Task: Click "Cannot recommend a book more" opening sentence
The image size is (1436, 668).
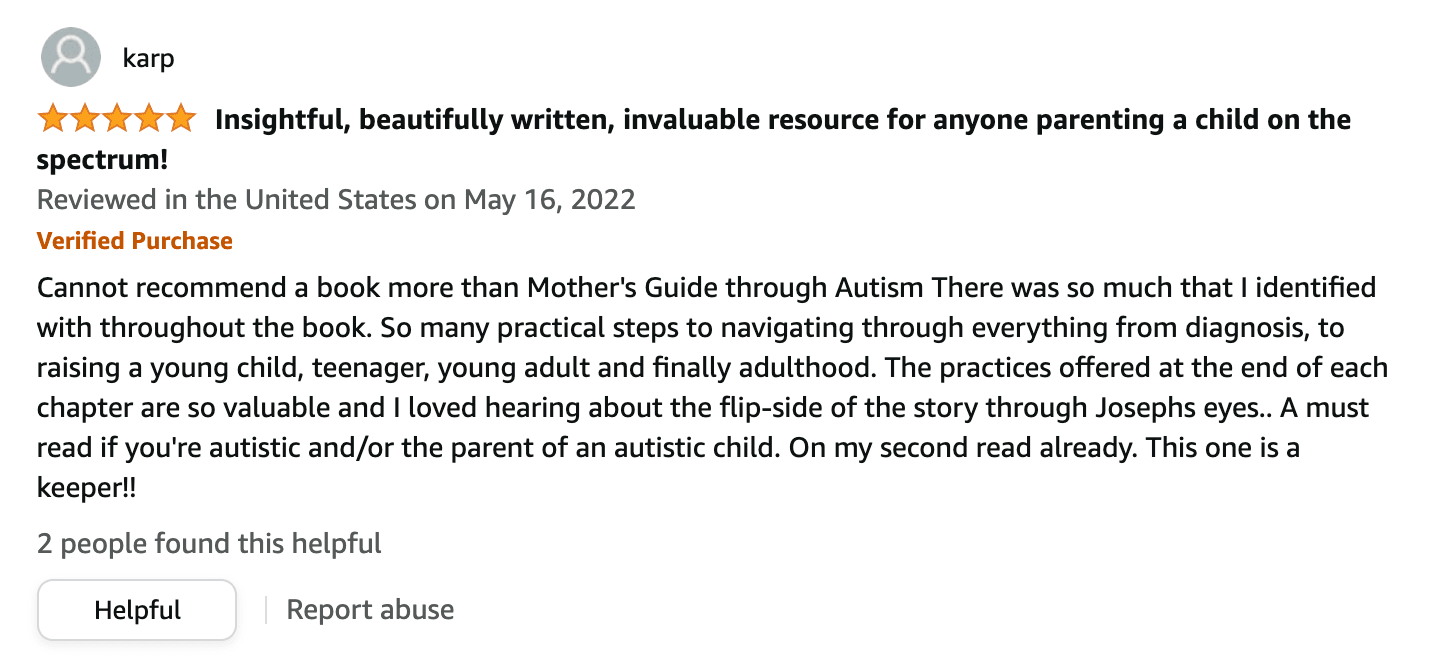Action: click(x=260, y=289)
